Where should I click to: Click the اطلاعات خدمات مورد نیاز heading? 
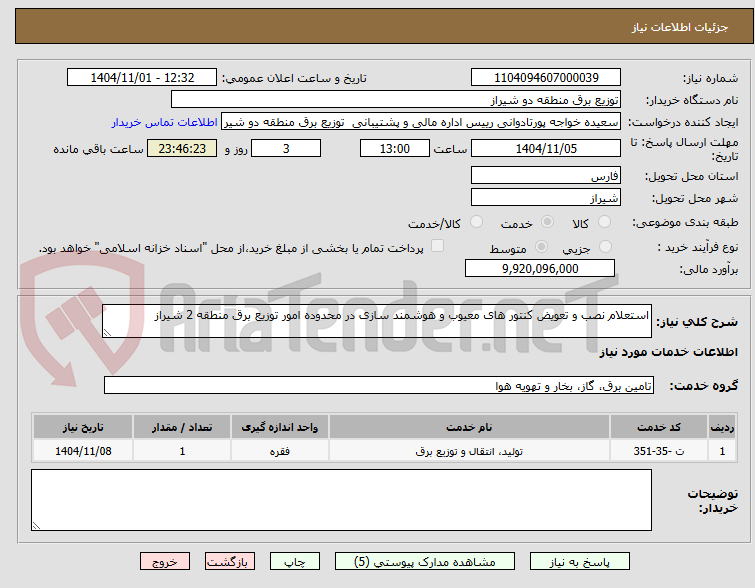[x=668, y=353]
